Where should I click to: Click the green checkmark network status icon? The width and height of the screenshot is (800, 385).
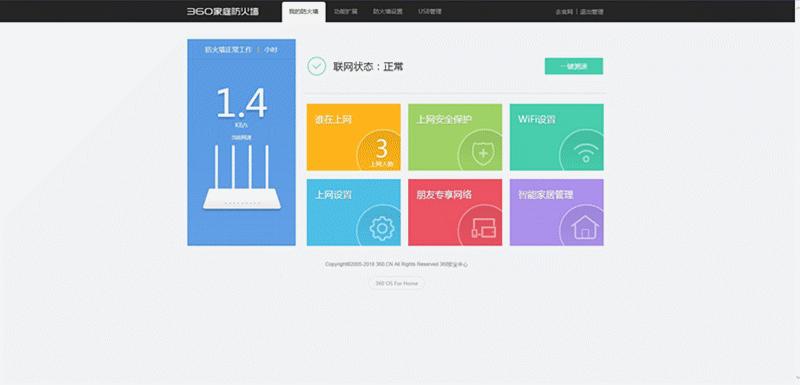(x=316, y=66)
